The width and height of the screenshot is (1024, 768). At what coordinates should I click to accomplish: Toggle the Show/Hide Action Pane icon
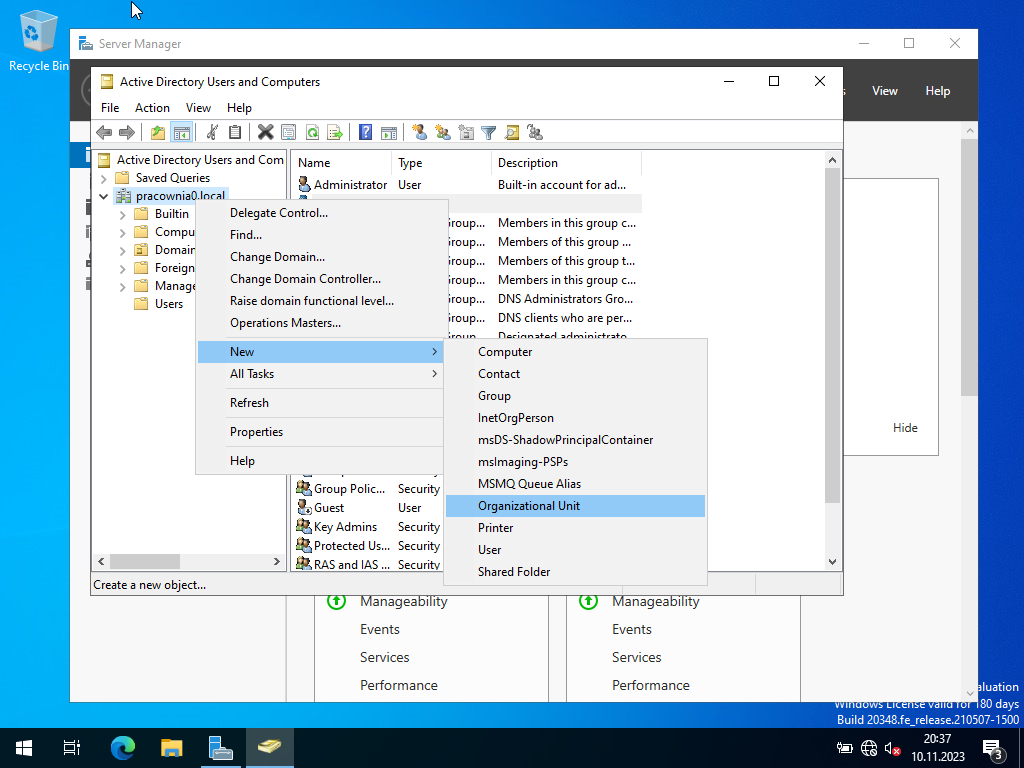coord(389,133)
